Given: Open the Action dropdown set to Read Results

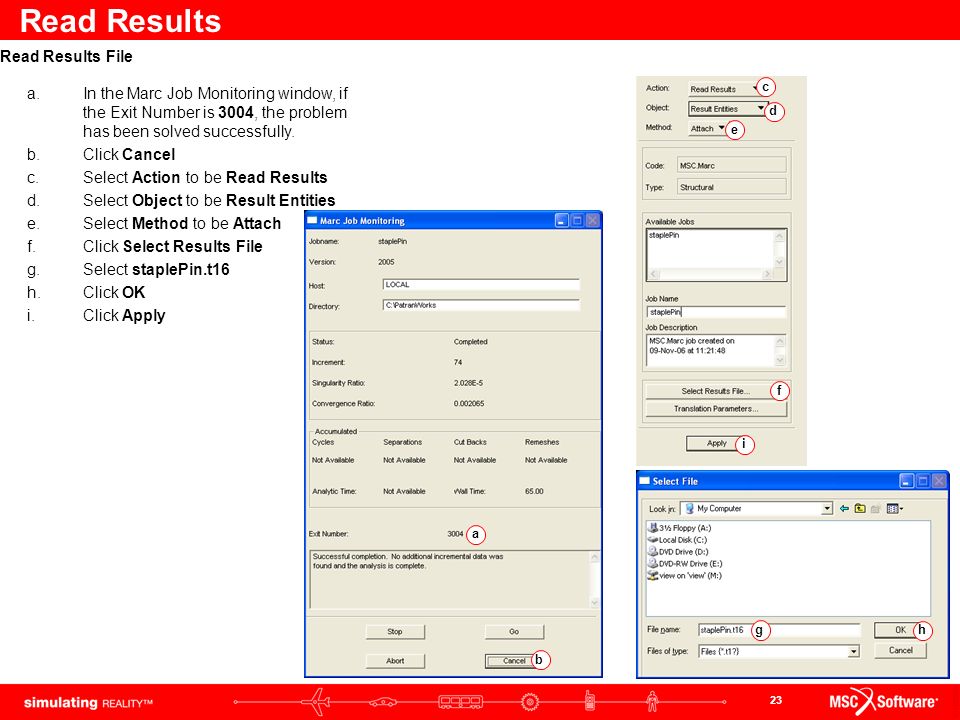Looking at the screenshot, I should (x=724, y=89).
